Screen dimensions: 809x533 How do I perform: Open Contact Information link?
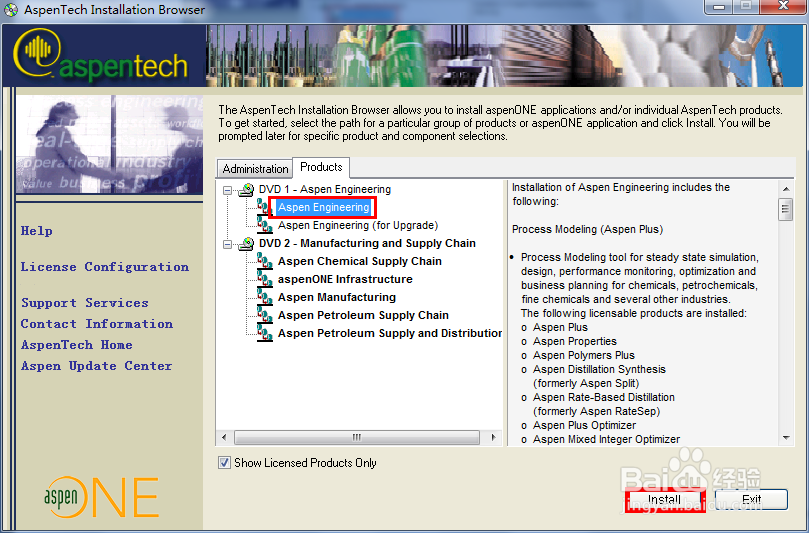[x=97, y=324]
